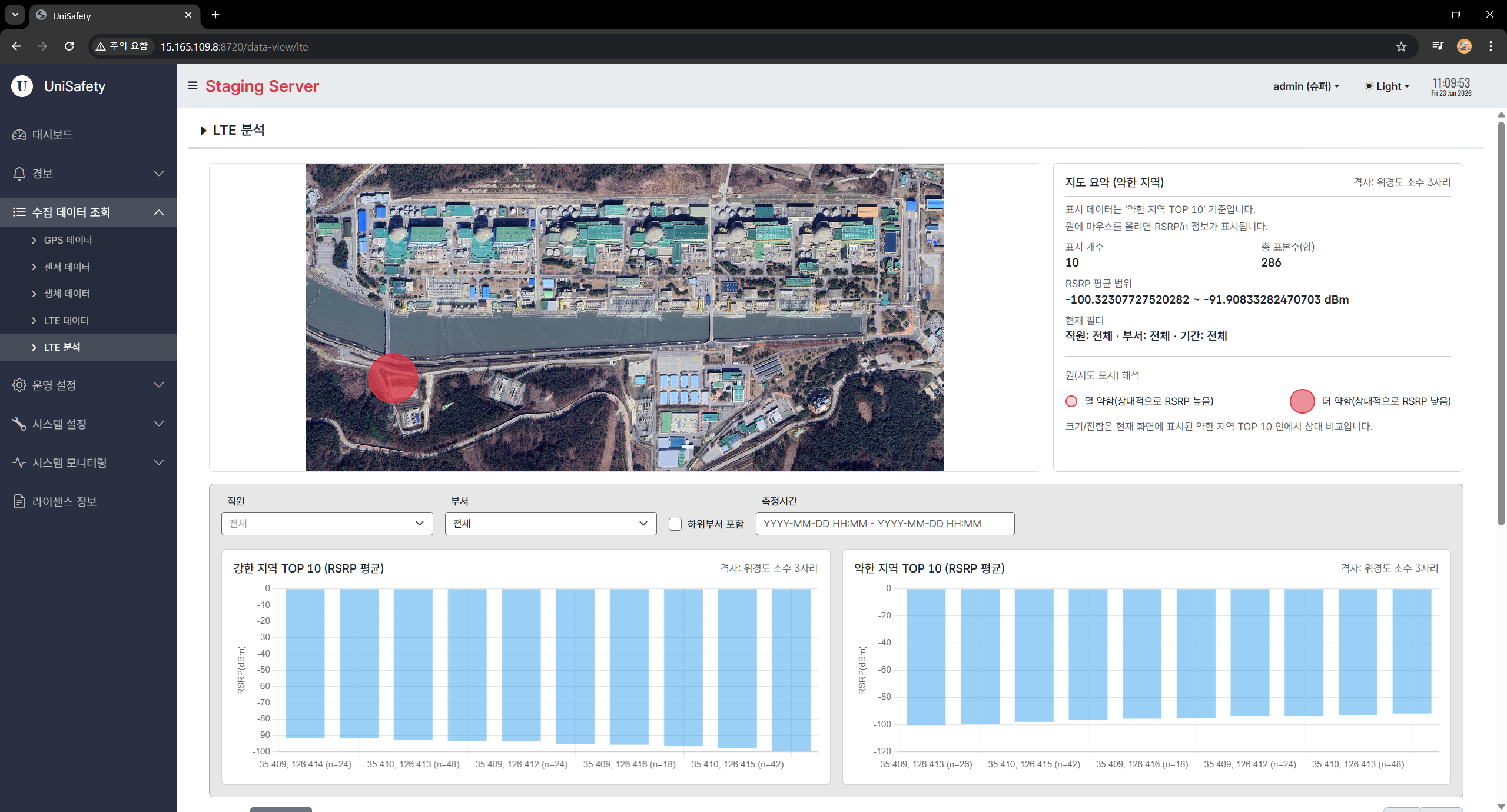Expand the 시스템 모니터링 chevron
The image size is (1507, 812).
[x=159, y=462]
